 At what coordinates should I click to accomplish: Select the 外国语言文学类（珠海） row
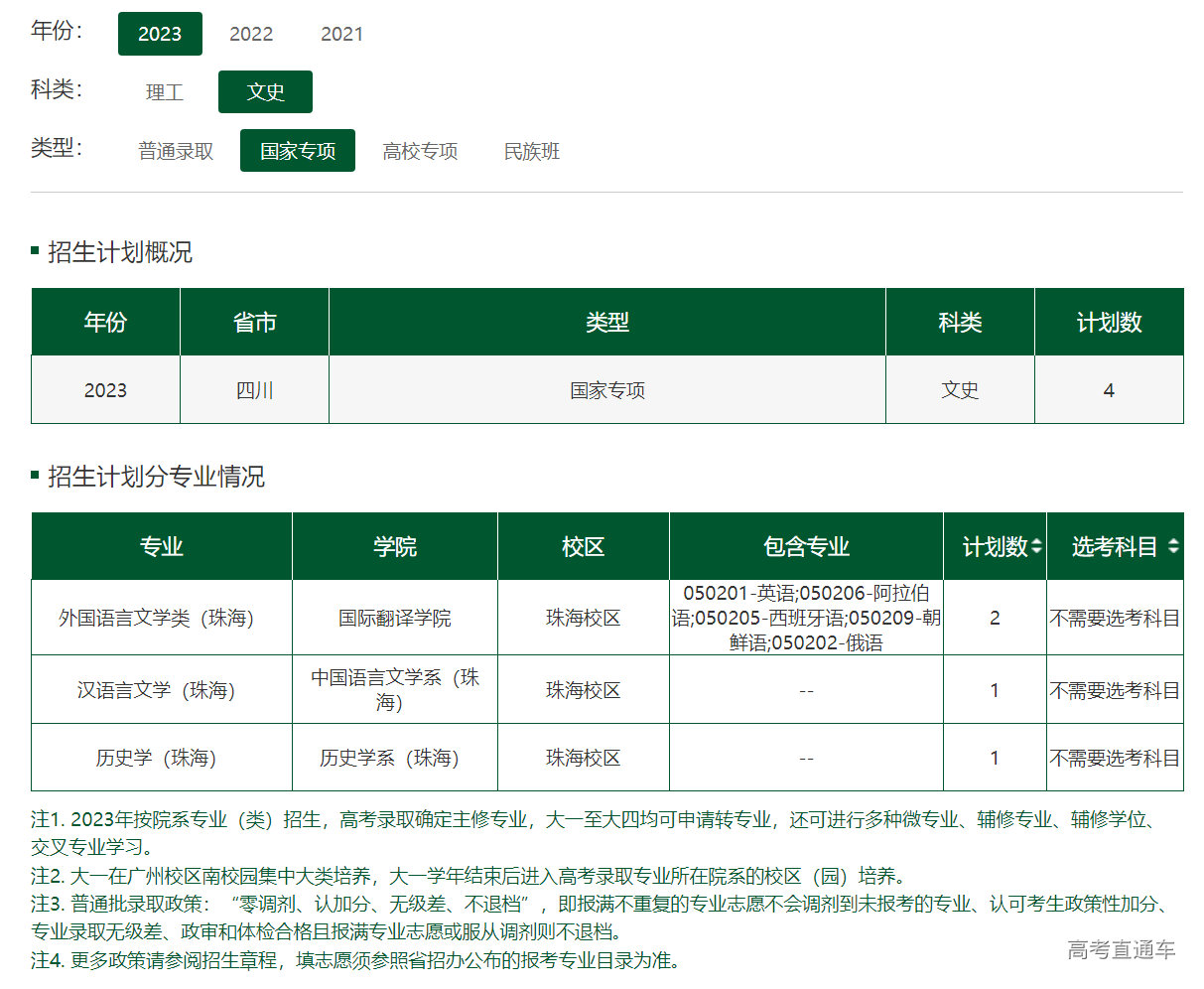click(157, 618)
